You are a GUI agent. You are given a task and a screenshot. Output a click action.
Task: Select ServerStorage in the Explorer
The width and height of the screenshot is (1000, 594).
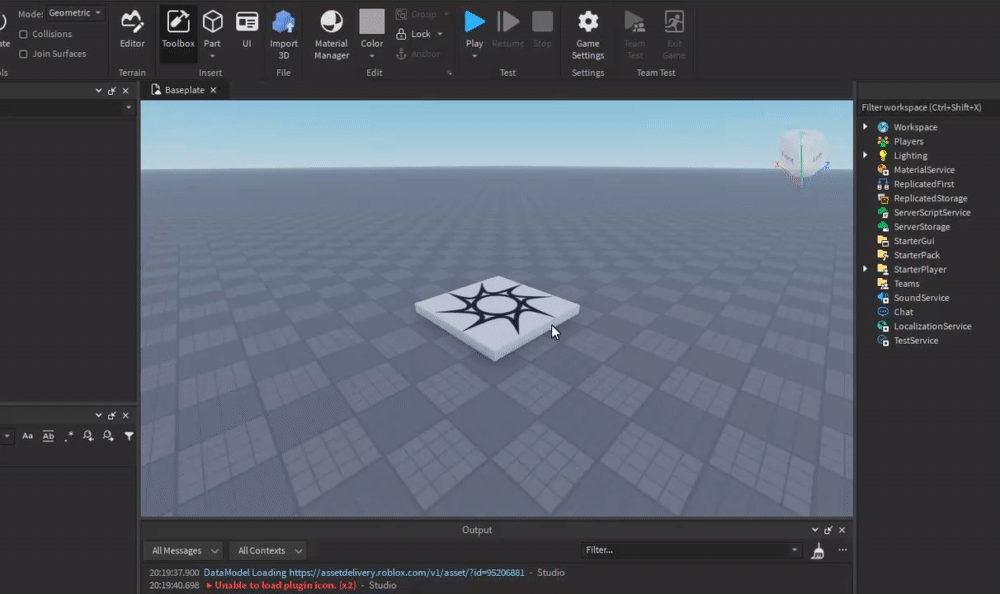pos(922,226)
